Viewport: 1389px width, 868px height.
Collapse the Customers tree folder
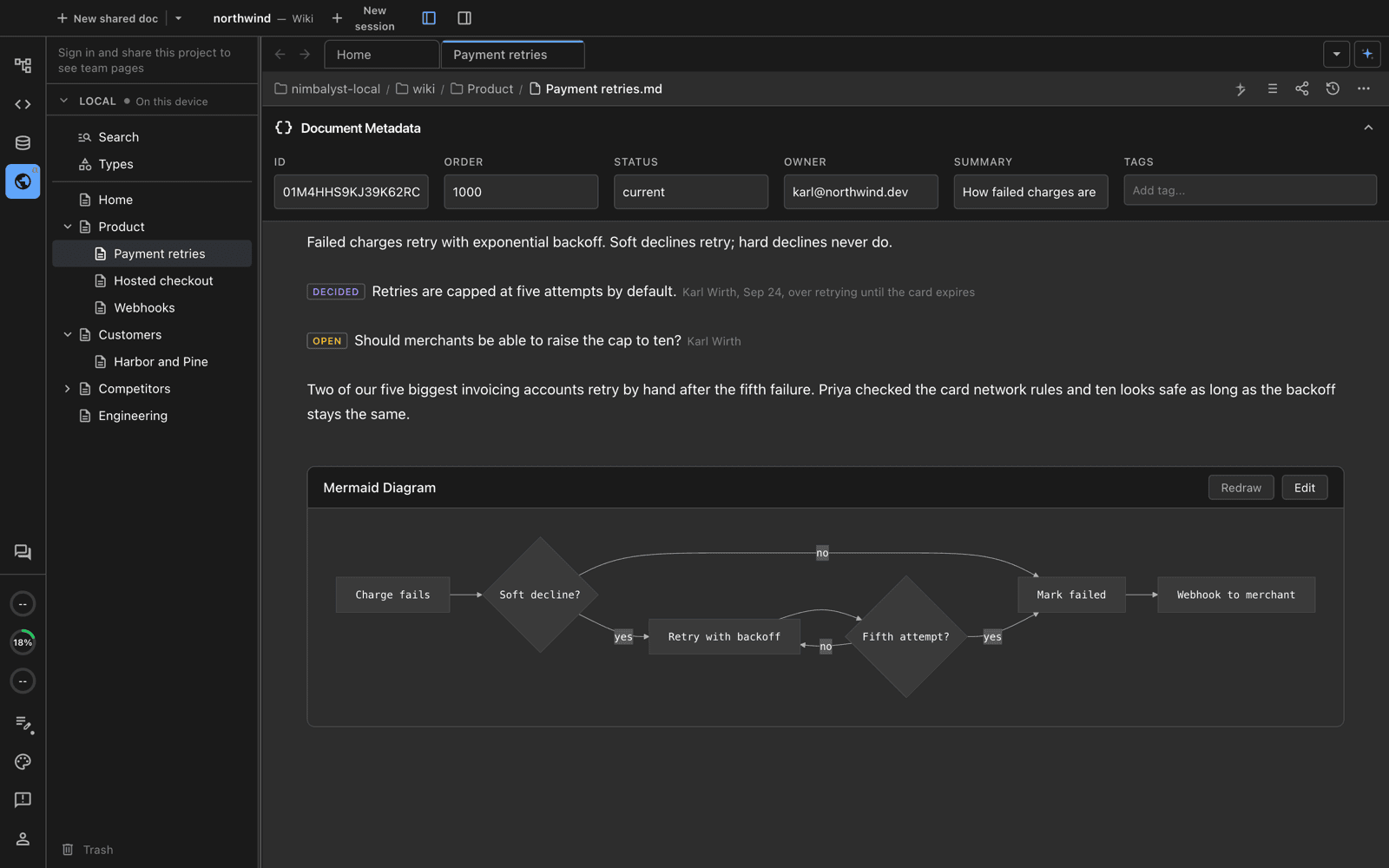tap(68, 334)
